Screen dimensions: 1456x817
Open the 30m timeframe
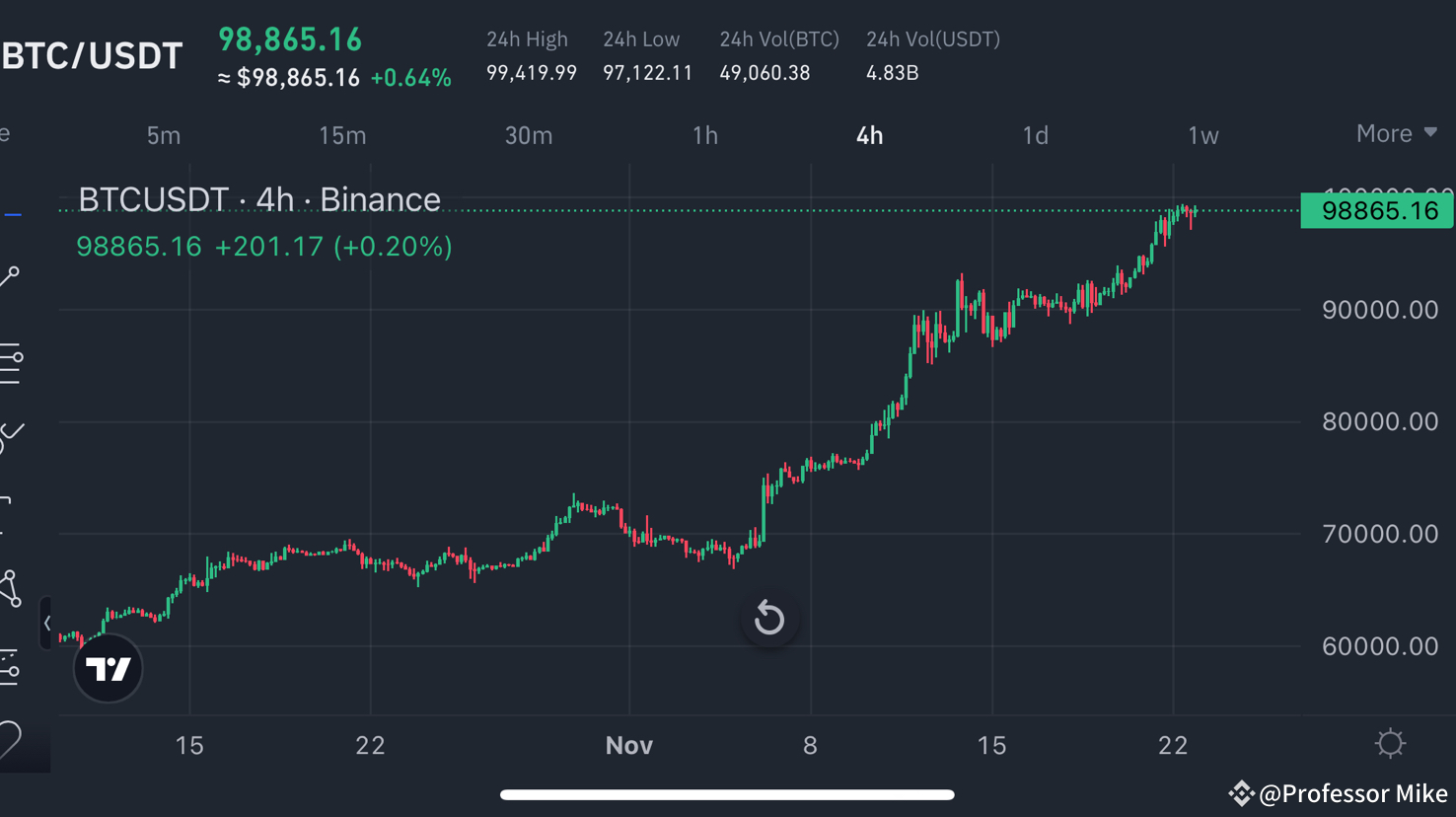point(529,135)
